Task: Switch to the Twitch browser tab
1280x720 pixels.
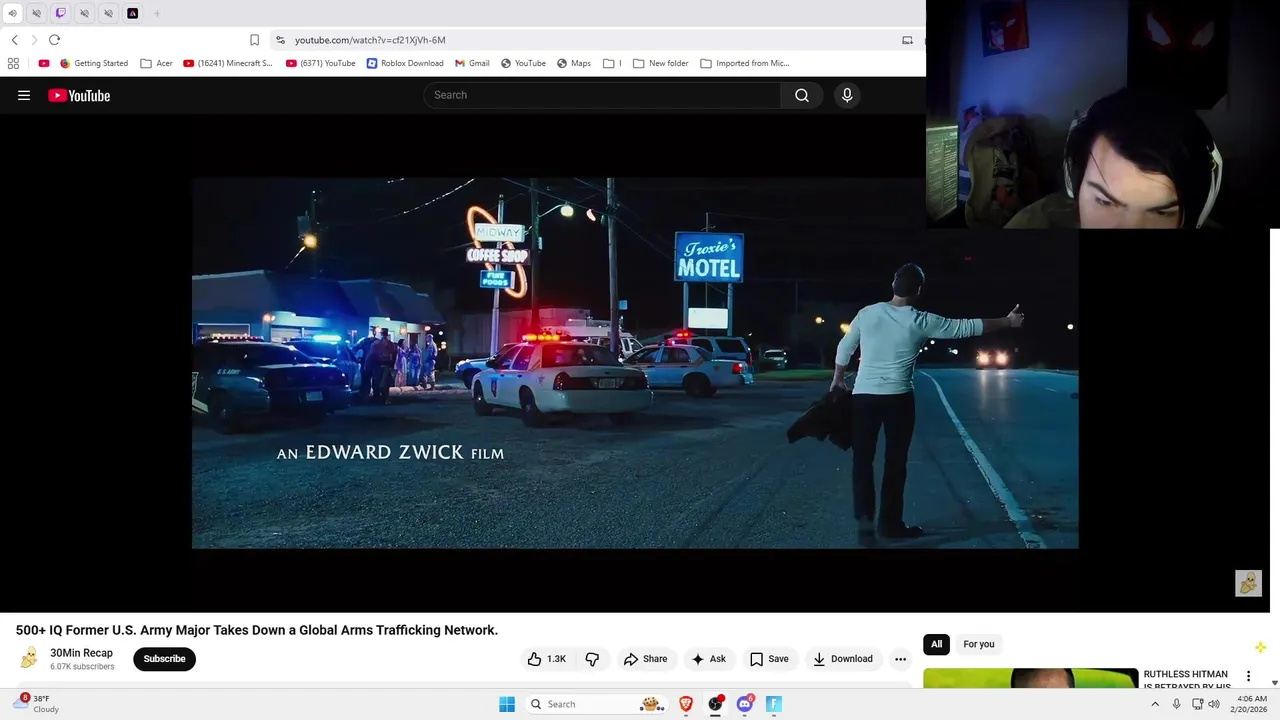Action: coord(60,13)
